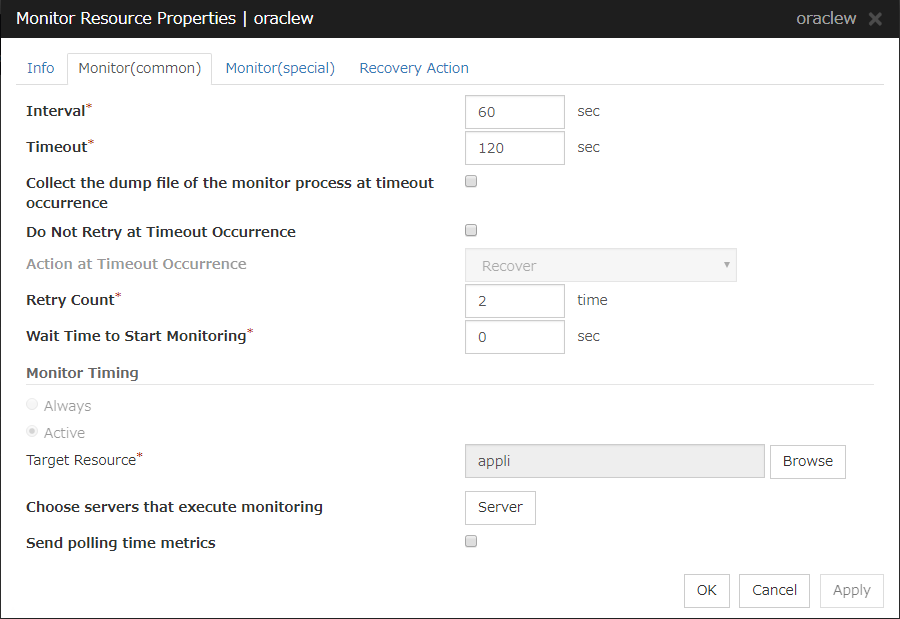Click the Retry Count field
Image resolution: width=900 pixels, height=619 pixels.
515,301
